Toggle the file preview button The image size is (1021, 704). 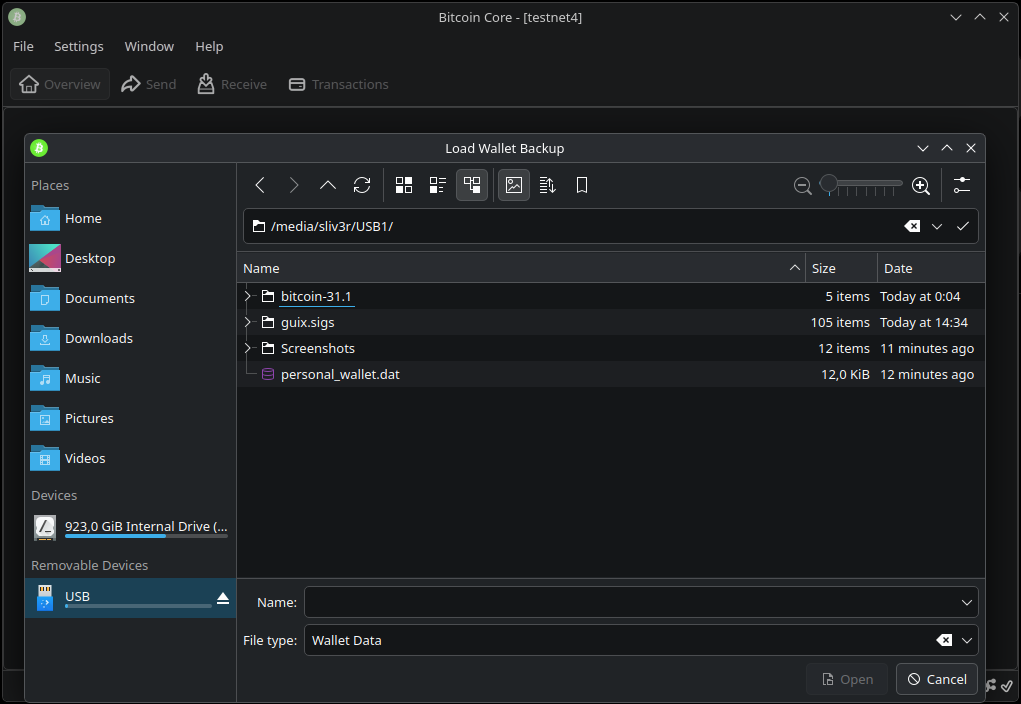coord(514,186)
